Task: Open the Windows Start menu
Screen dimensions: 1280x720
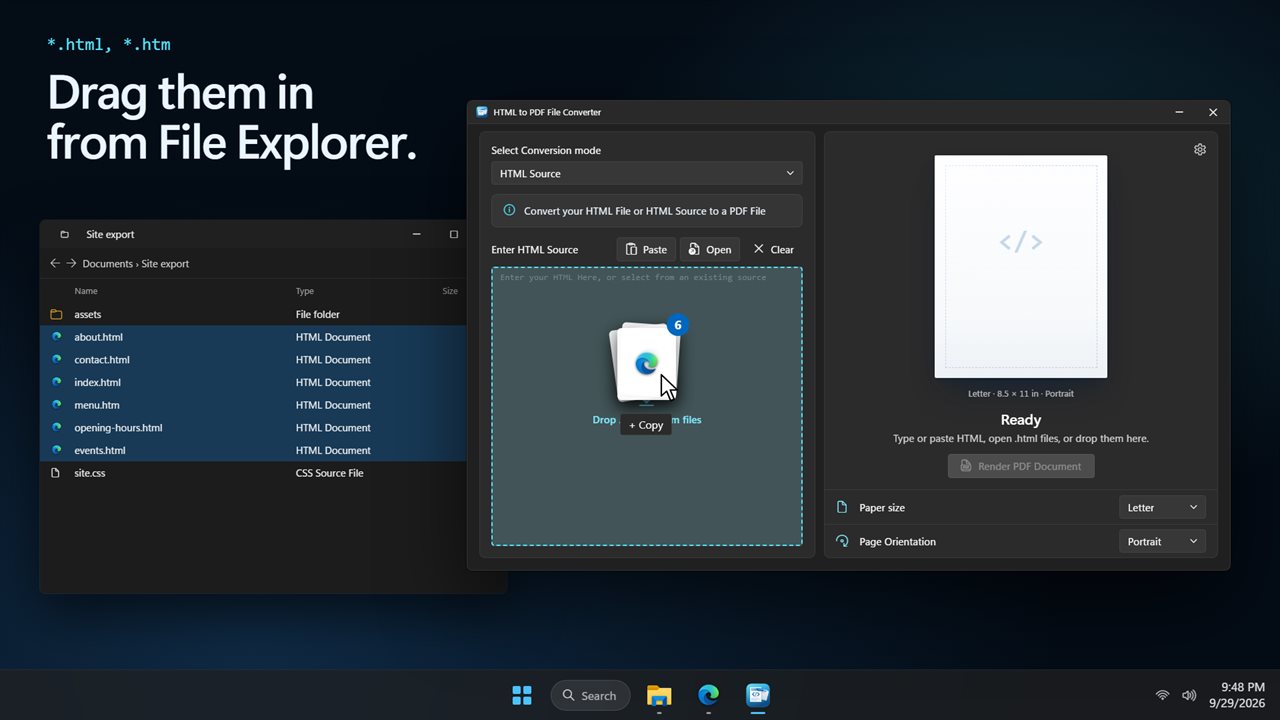Action: pyautogui.click(x=522, y=695)
